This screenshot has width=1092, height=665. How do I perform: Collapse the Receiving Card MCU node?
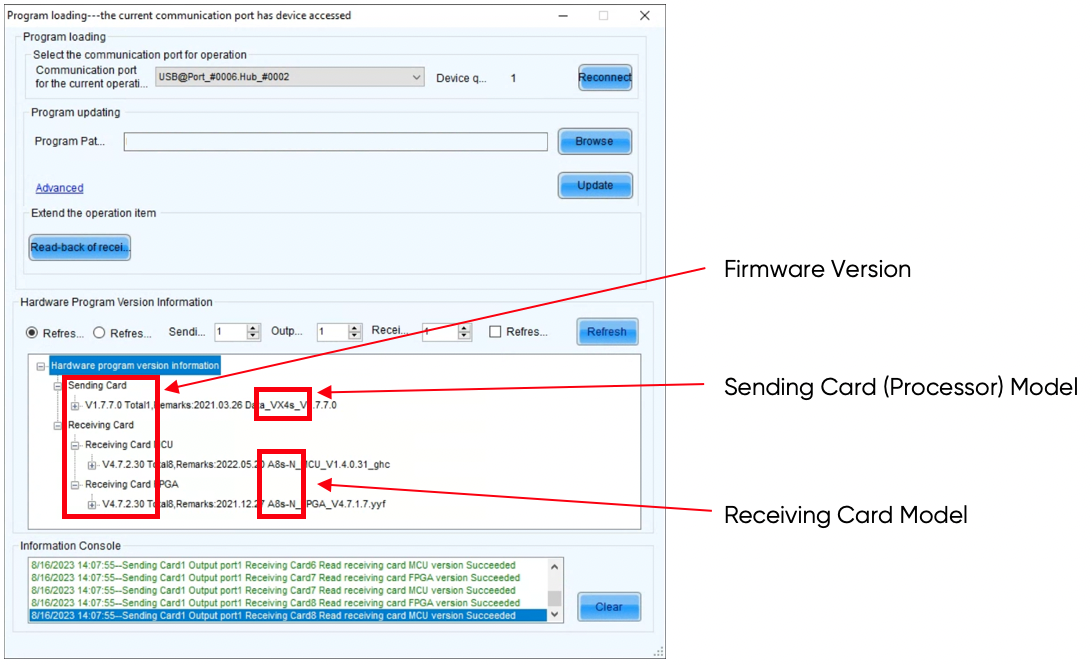click(x=76, y=444)
